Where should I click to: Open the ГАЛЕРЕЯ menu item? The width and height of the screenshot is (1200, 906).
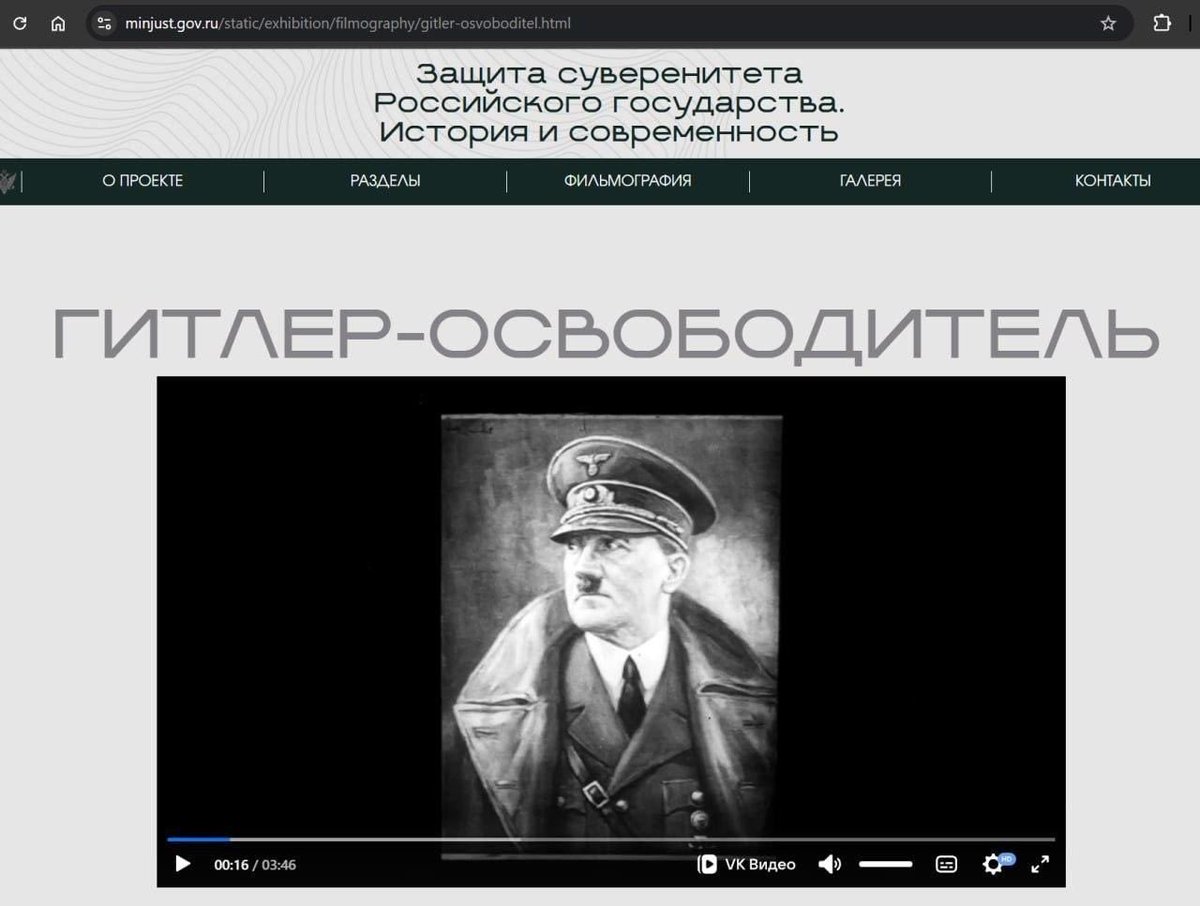click(x=870, y=181)
